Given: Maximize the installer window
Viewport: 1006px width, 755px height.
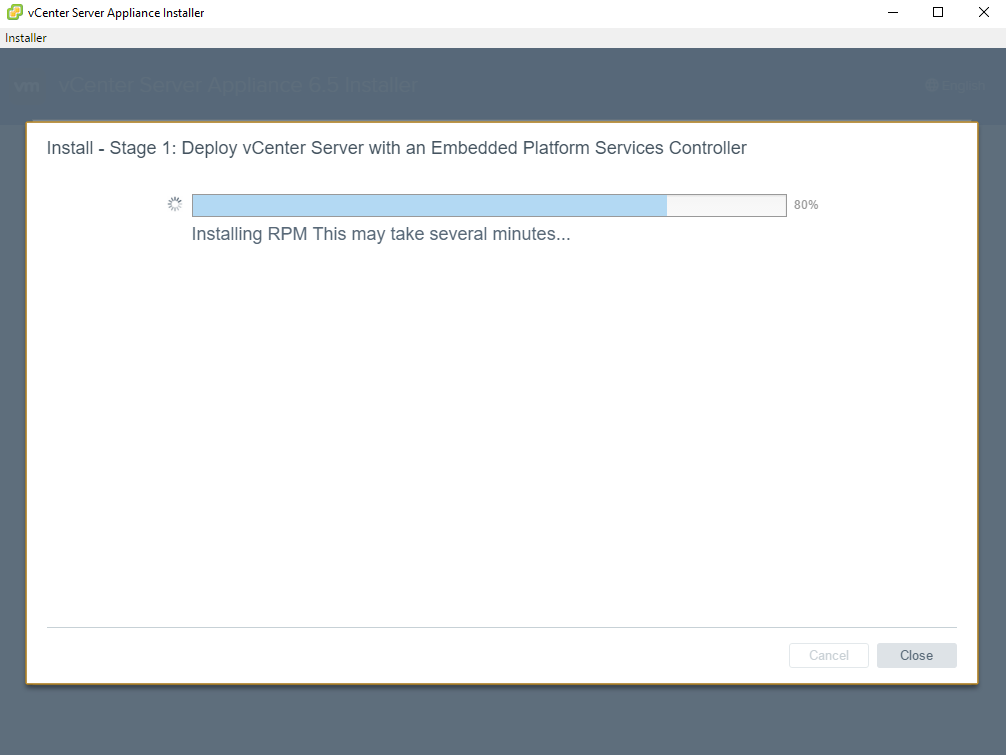Looking at the screenshot, I should 938,13.
